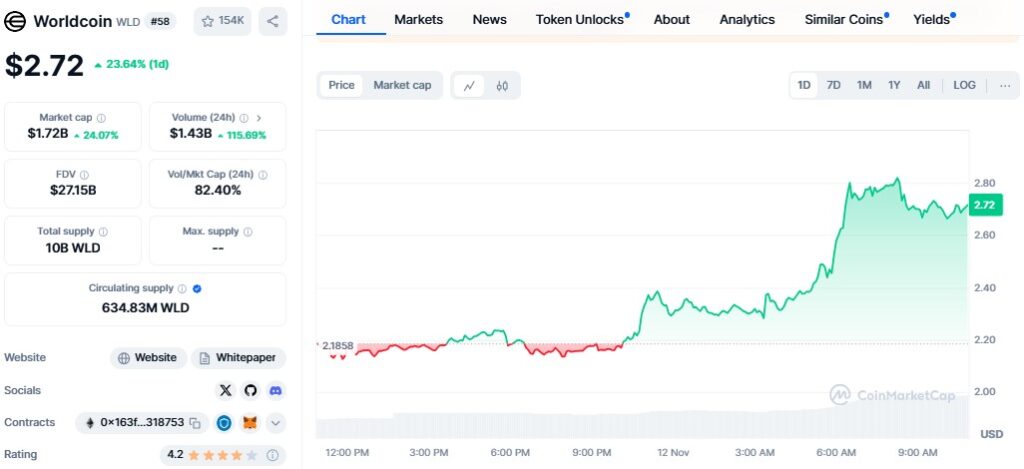1024x469 pixels.
Task: Show Vol/Mkt Cap (24h) info icon
Action: [263, 175]
